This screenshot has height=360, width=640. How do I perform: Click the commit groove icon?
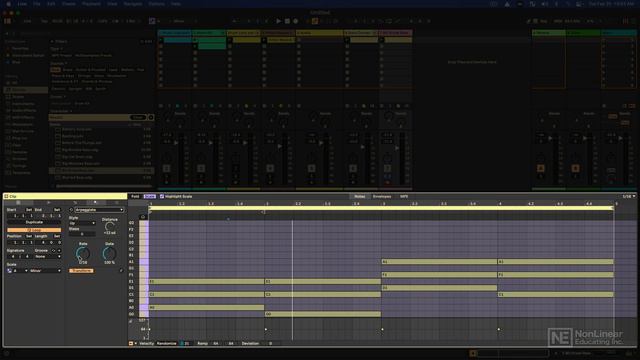coord(59,250)
